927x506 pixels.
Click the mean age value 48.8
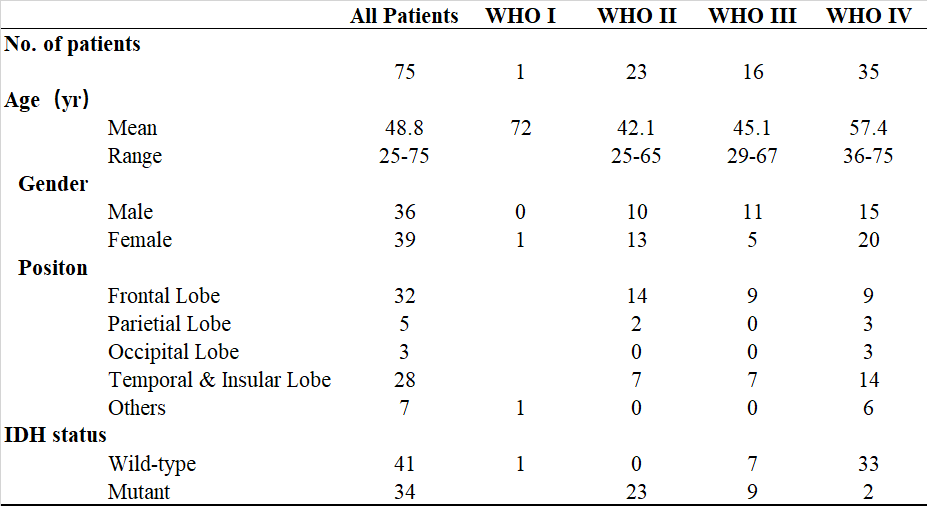(404, 128)
